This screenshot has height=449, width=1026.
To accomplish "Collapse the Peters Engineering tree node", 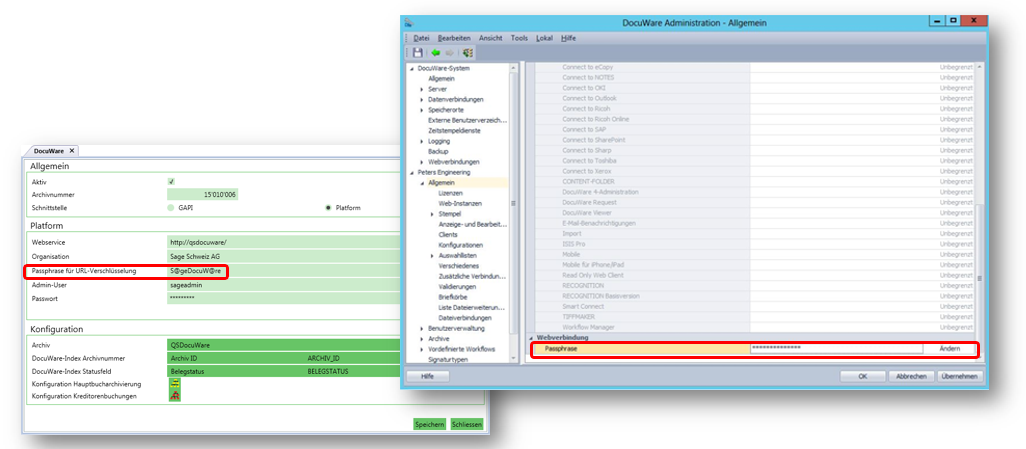I will [412, 172].
